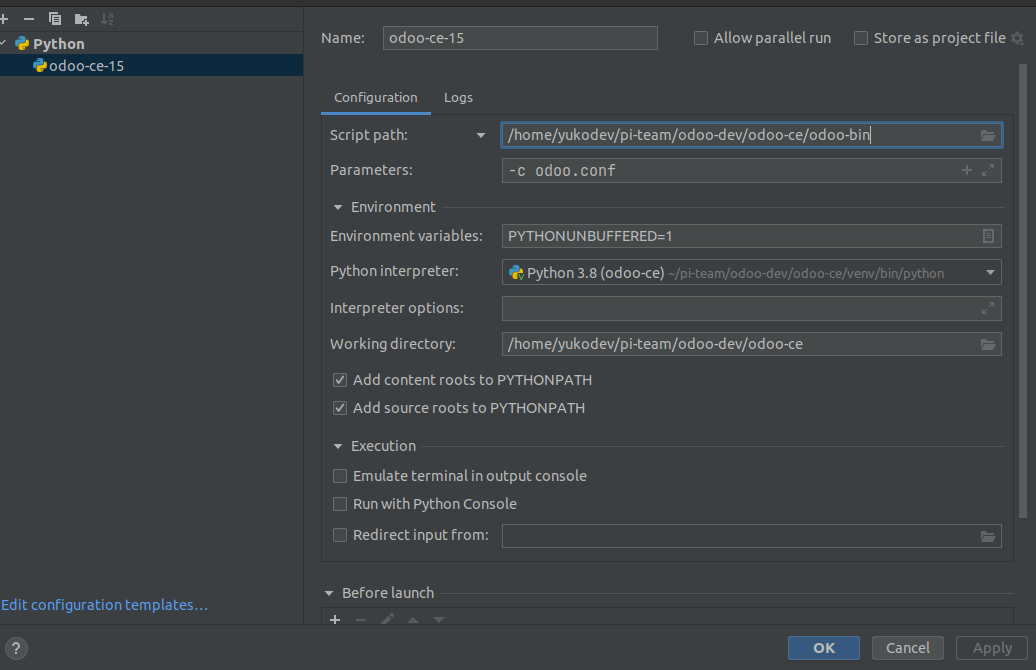Open Edit configuration templates
The height and width of the screenshot is (670, 1036).
point(104,604)
